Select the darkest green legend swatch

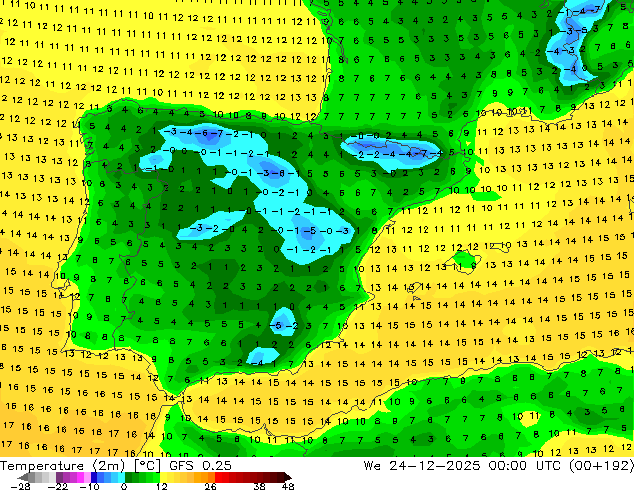[129, 477]
